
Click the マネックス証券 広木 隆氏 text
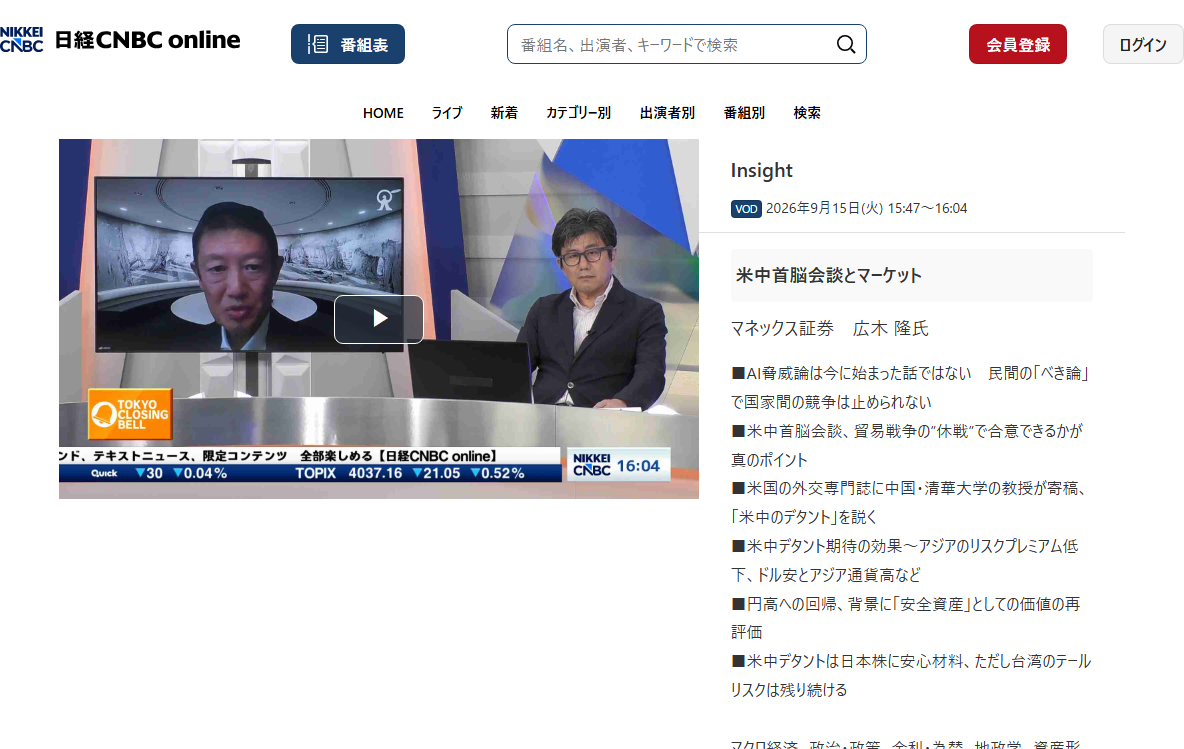click(x=829, y=328)
